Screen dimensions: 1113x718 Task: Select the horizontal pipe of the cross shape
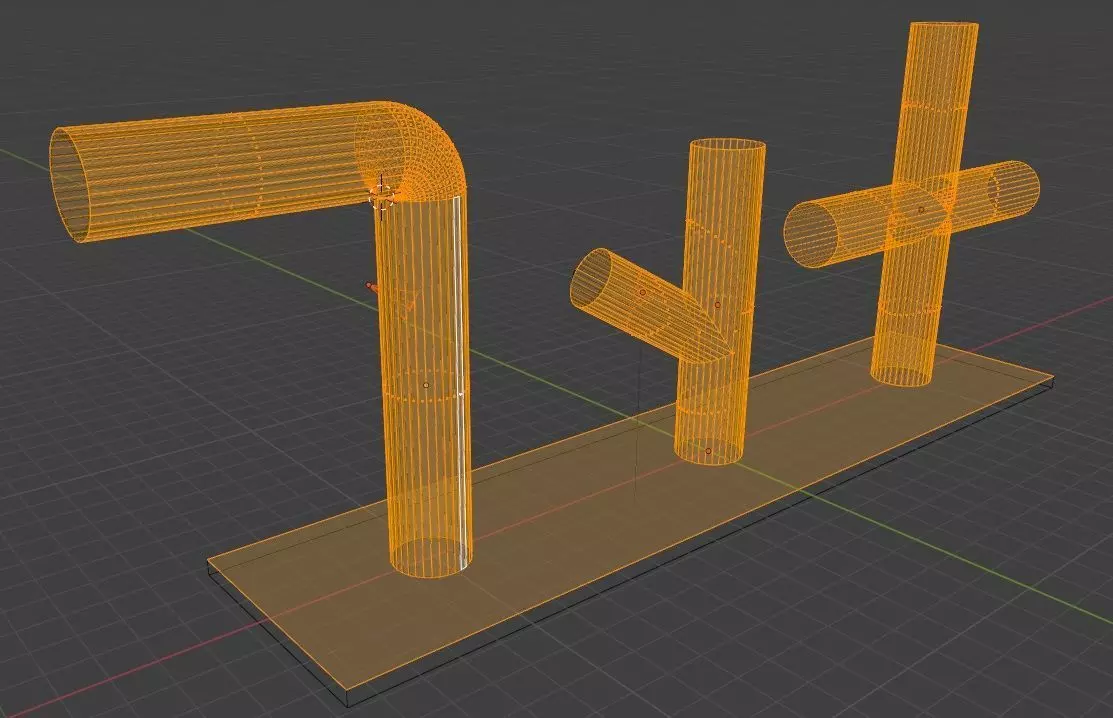(911, 214)
